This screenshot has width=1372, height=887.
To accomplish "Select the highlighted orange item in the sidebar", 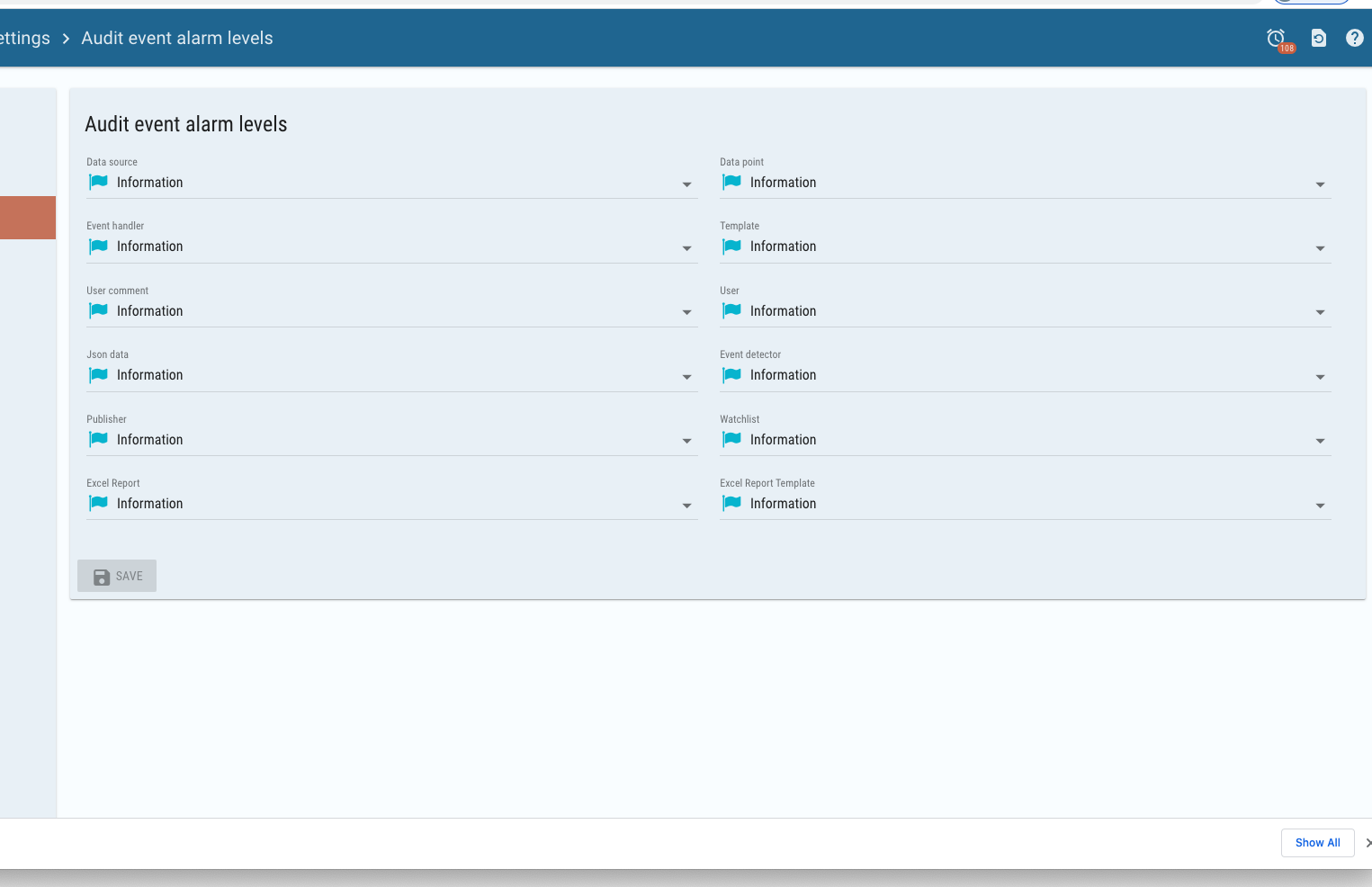I will coord(28,218).
